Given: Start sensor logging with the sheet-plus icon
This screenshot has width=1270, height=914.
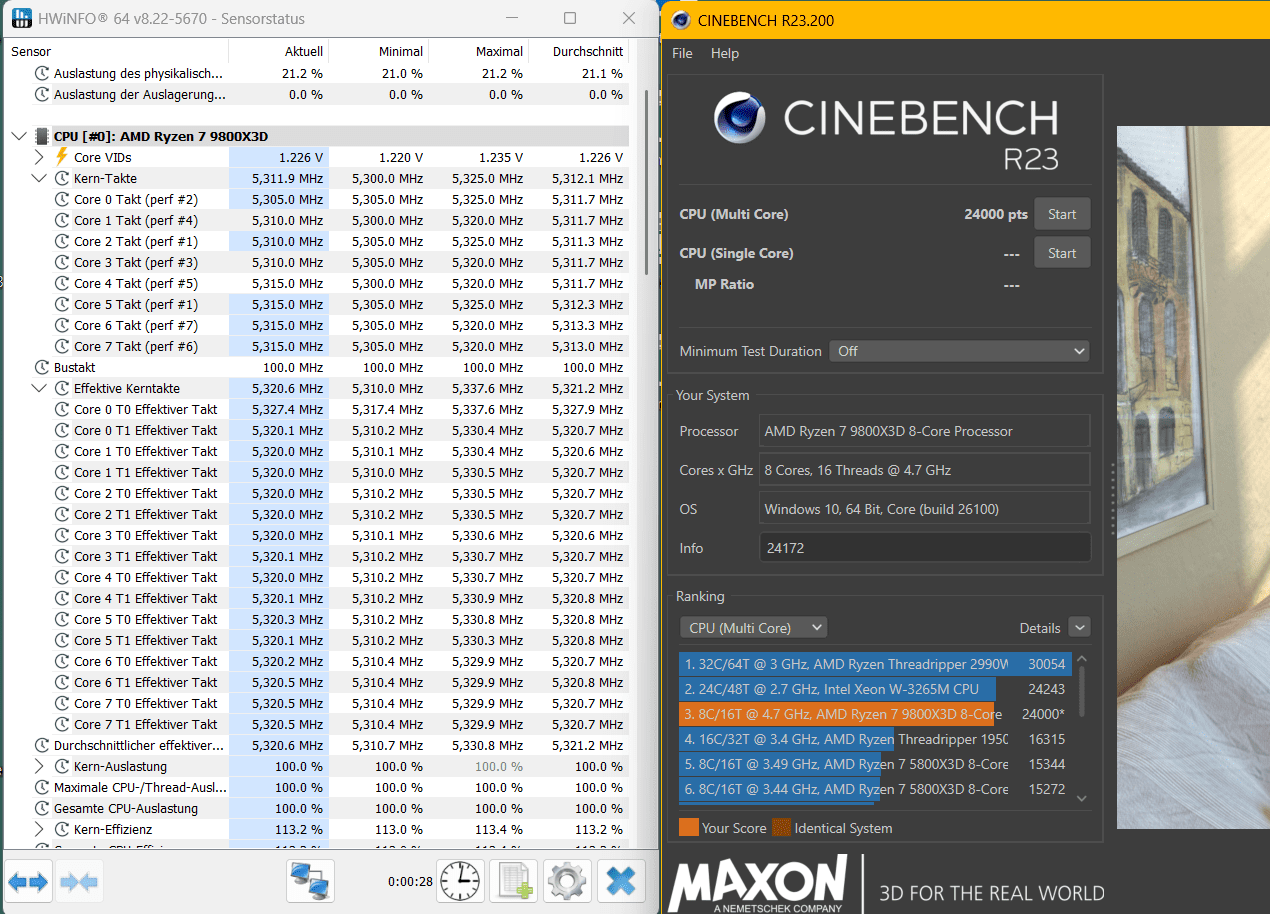Looking at the screenshot, I should click(514, 881).
